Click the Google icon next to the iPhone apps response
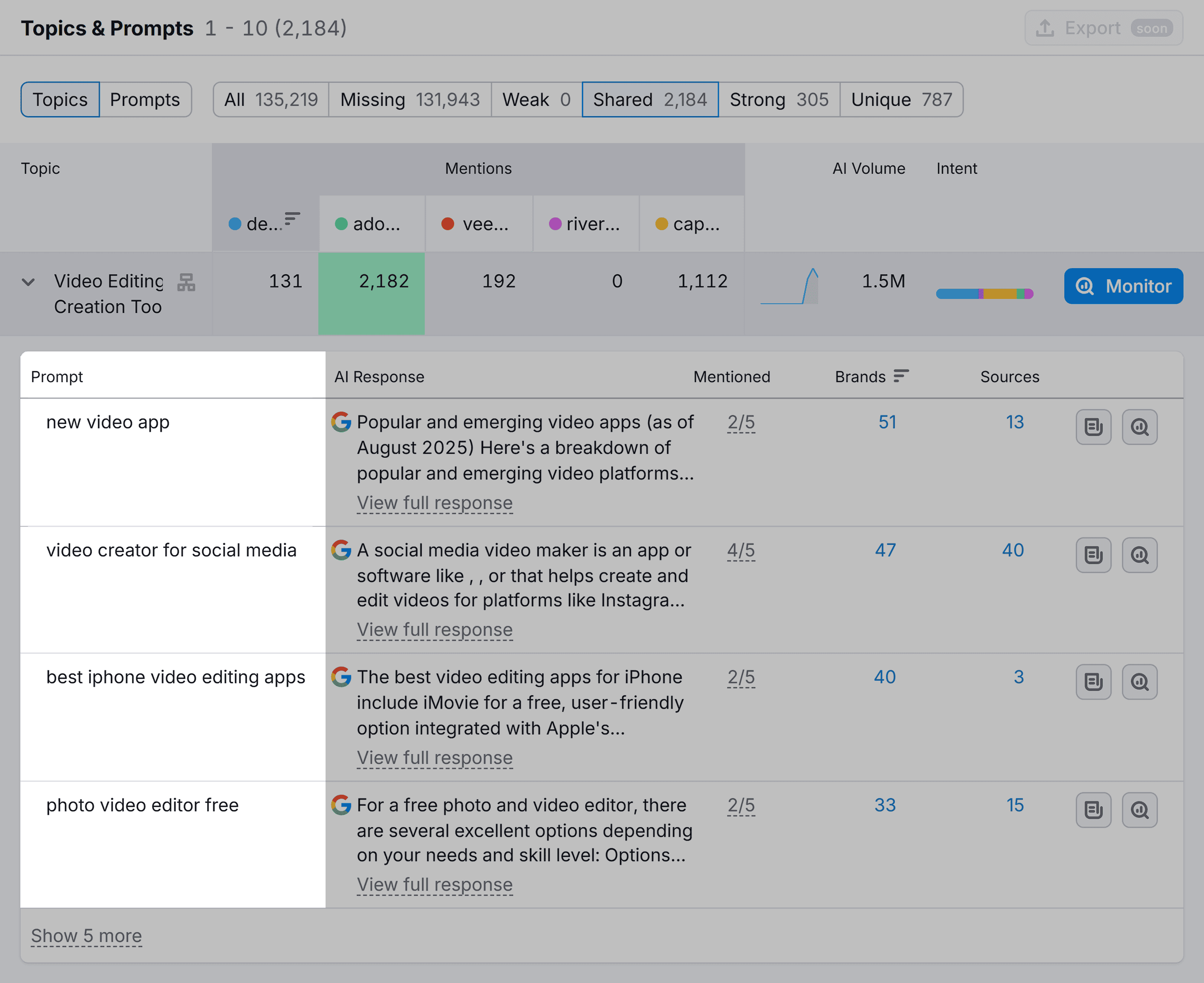Viewport: 1204px width, 983px height. click(341, 677)
